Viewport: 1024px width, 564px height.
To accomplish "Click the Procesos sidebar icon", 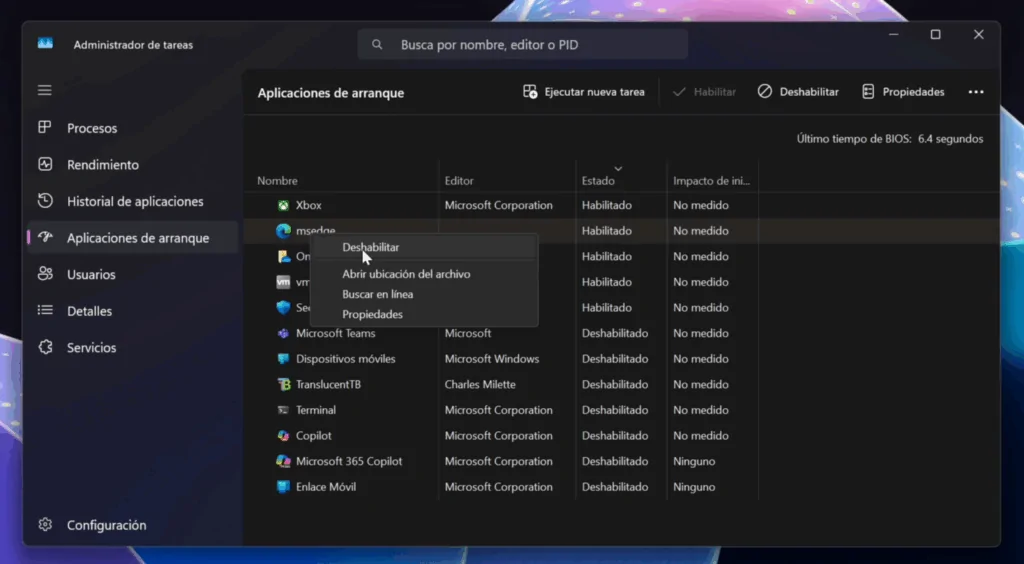I will point(44,127).
